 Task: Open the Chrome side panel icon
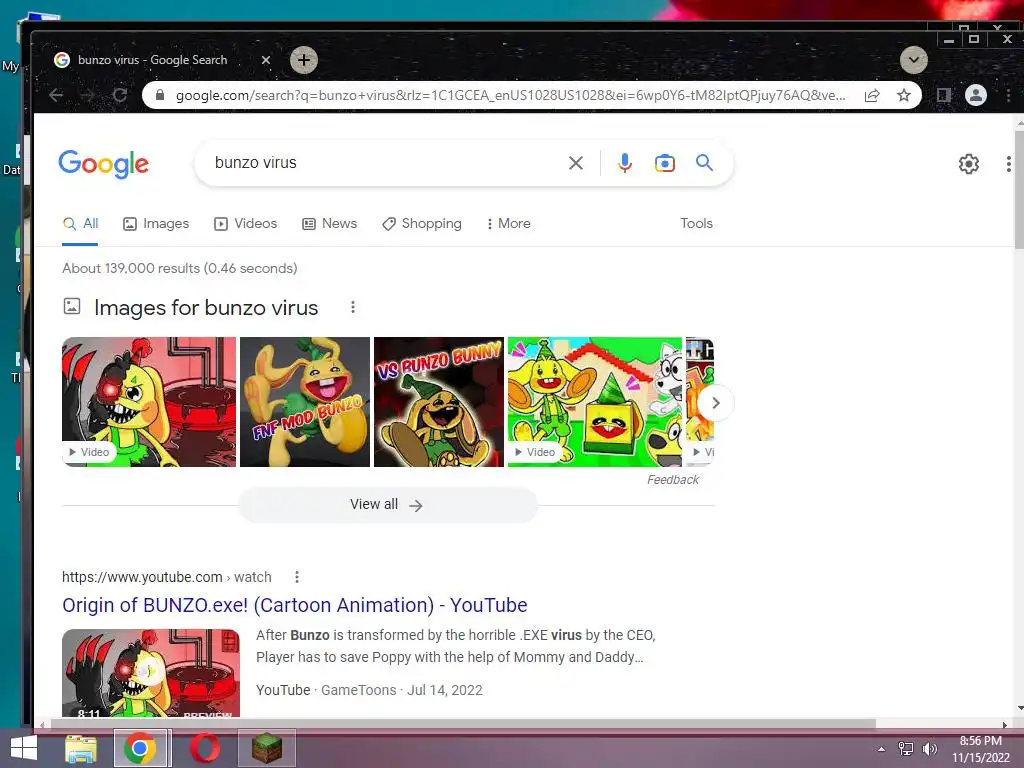point(943,95)
